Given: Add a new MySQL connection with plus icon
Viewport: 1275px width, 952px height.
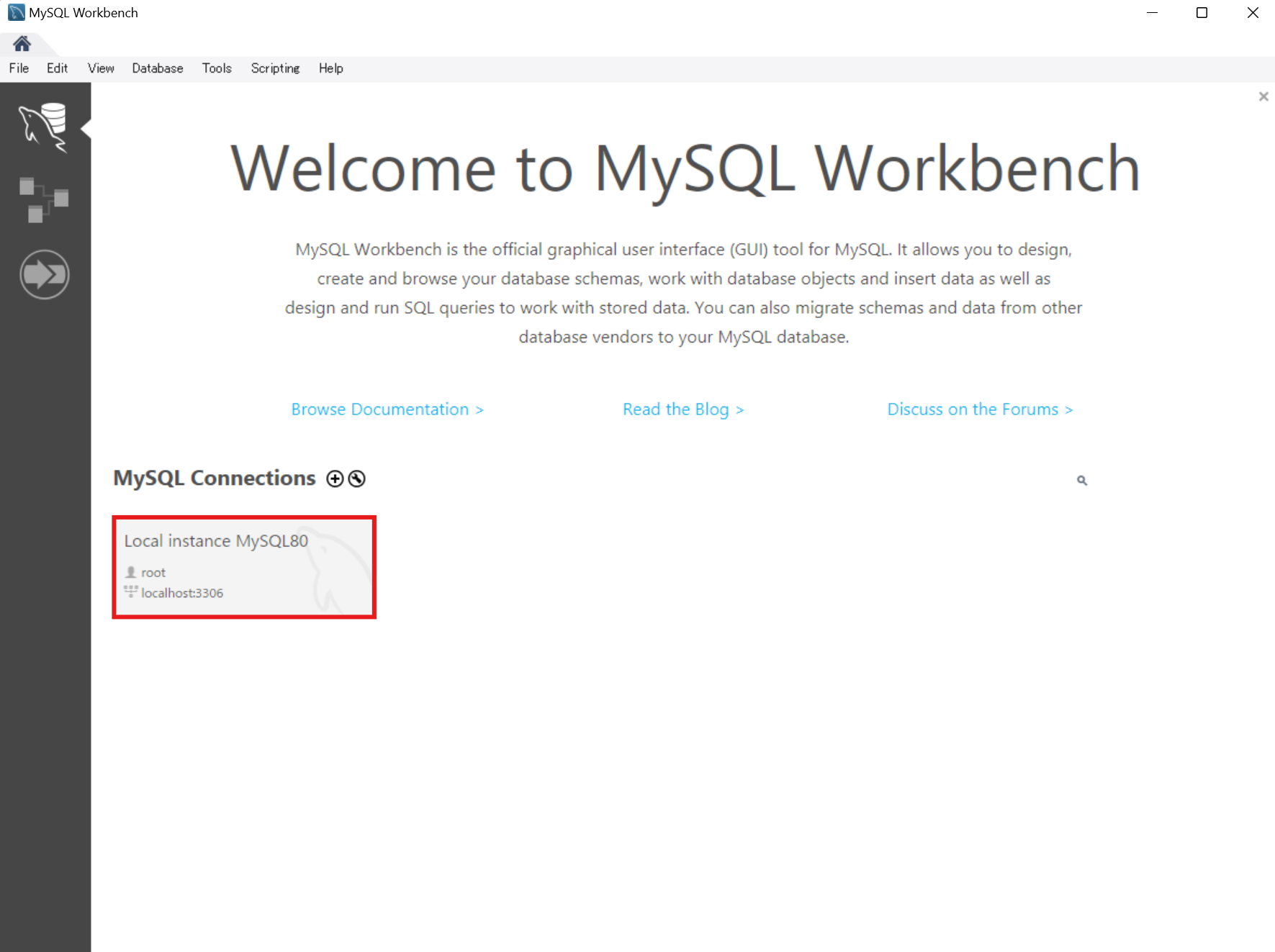Looking at the screenshot, I should point(335,478).
